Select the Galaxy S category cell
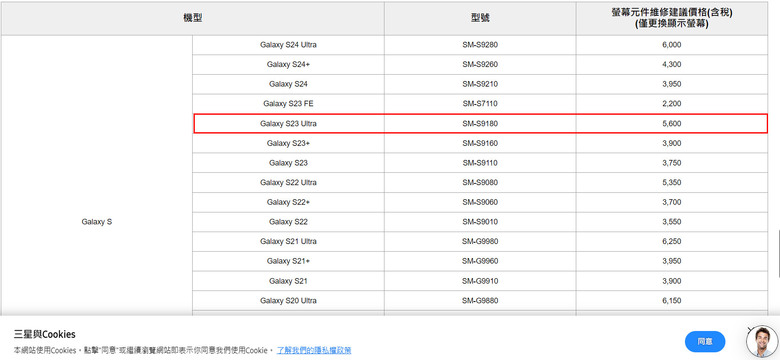Screen dimensions: 780x360 pos(97,222)
